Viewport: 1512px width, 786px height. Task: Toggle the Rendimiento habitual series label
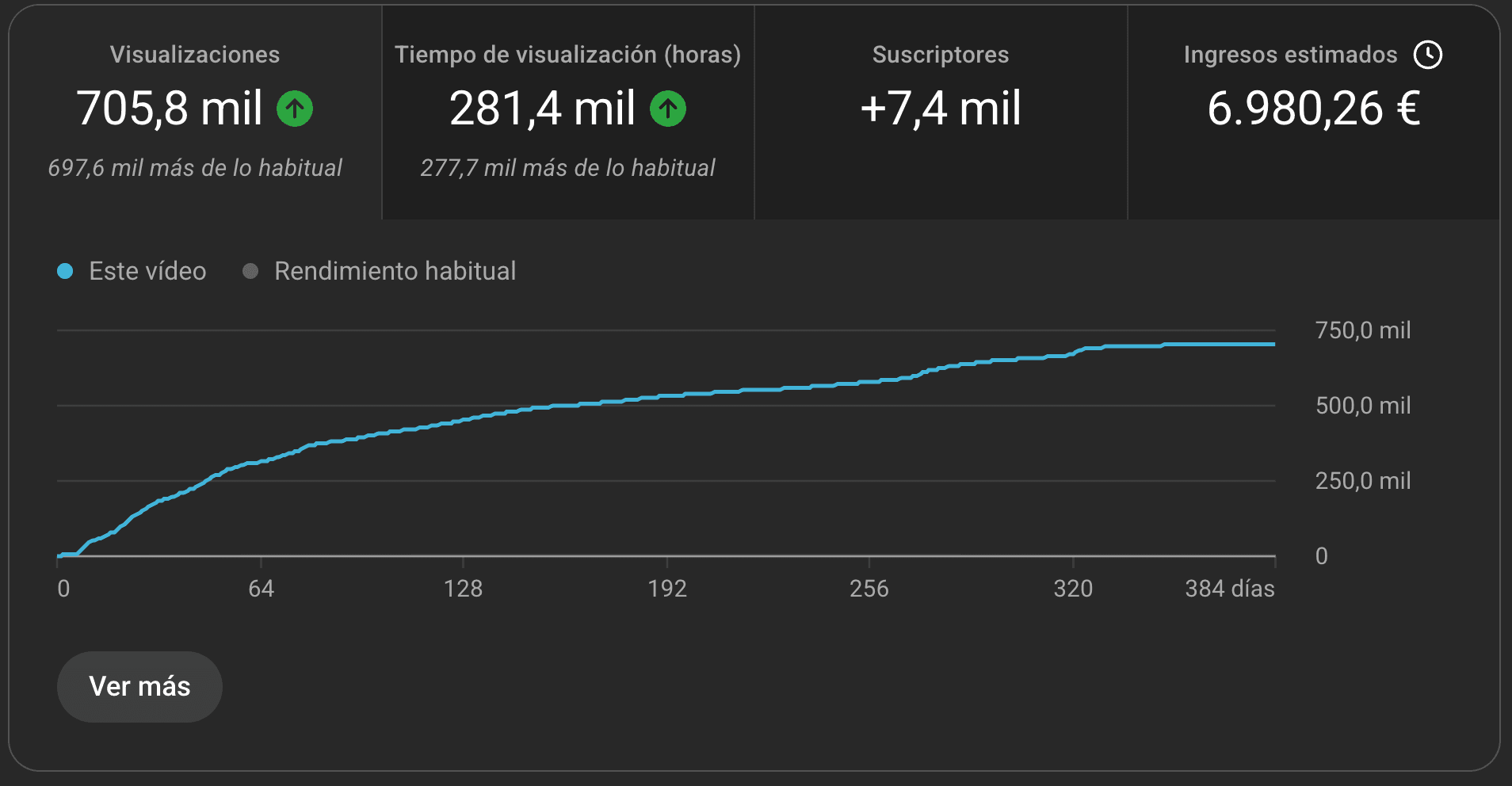[x=395, y=271]
